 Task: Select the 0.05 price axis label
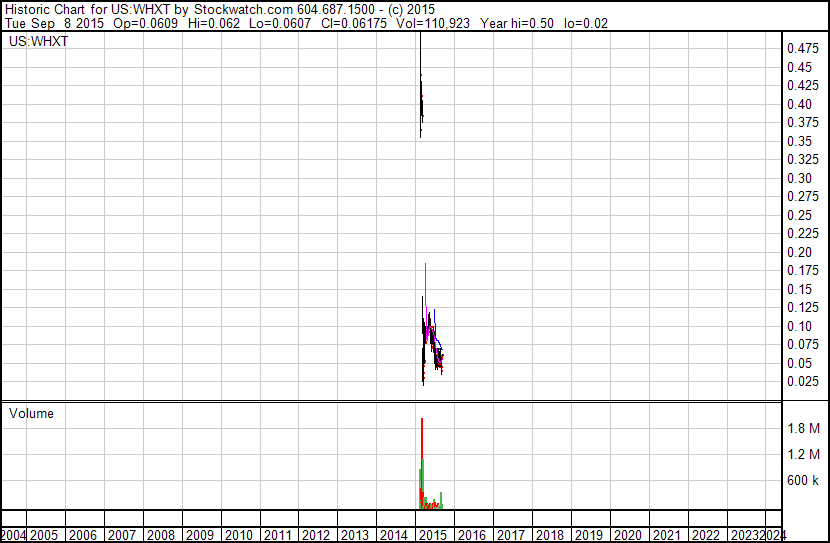(x=799, y=364)
